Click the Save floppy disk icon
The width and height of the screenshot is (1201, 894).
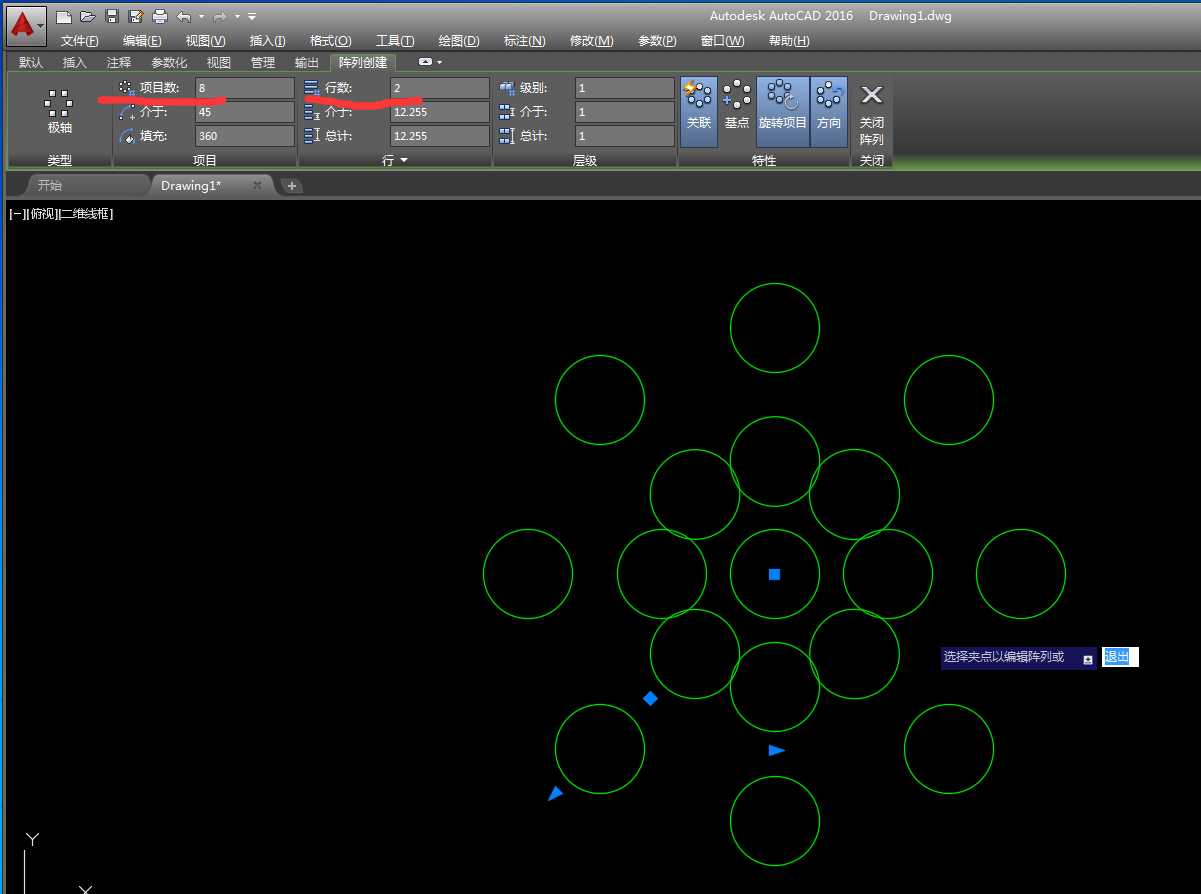pos(111,16)
